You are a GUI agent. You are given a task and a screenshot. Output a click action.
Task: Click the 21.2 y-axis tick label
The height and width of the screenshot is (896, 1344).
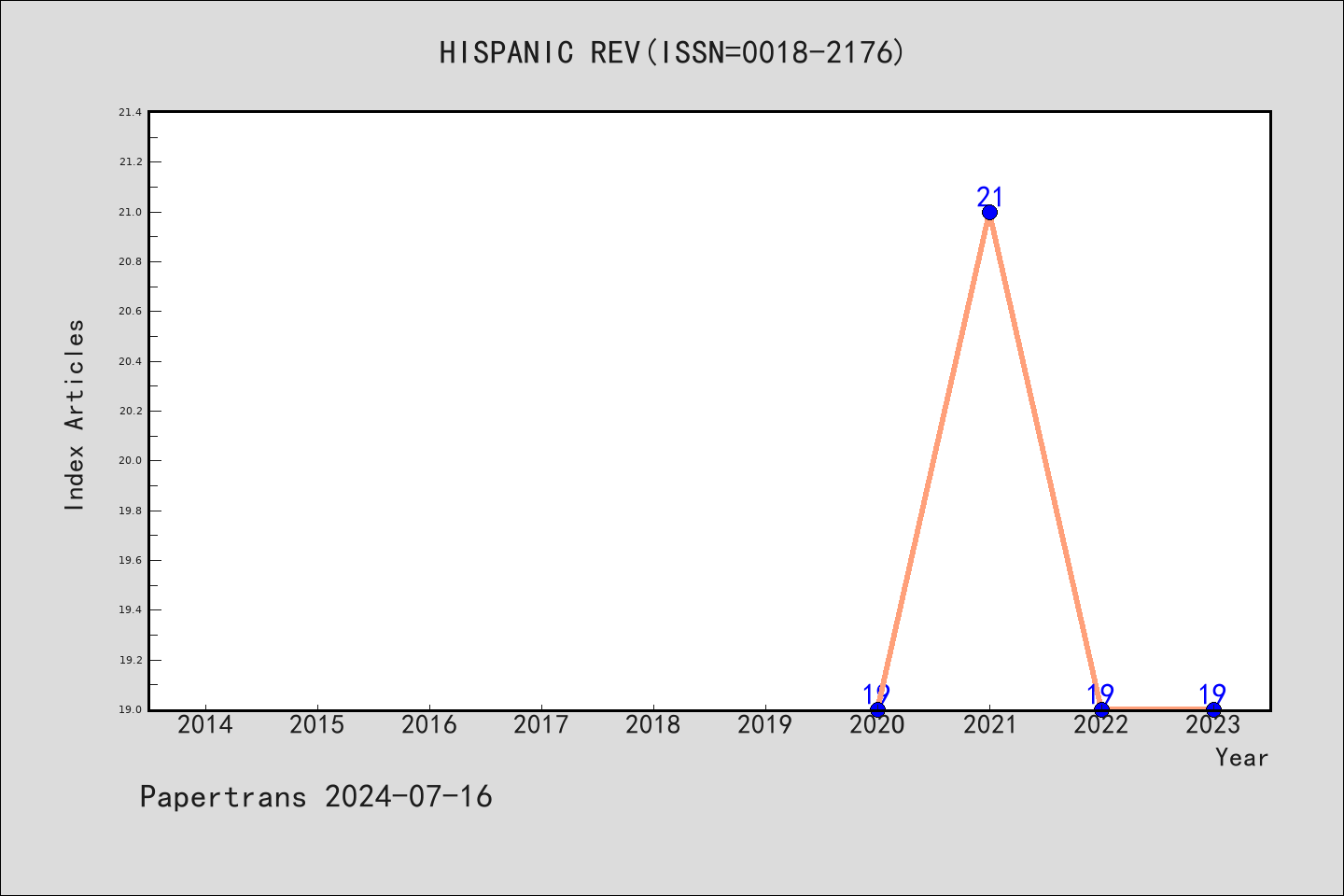click(x=130, y=161)
